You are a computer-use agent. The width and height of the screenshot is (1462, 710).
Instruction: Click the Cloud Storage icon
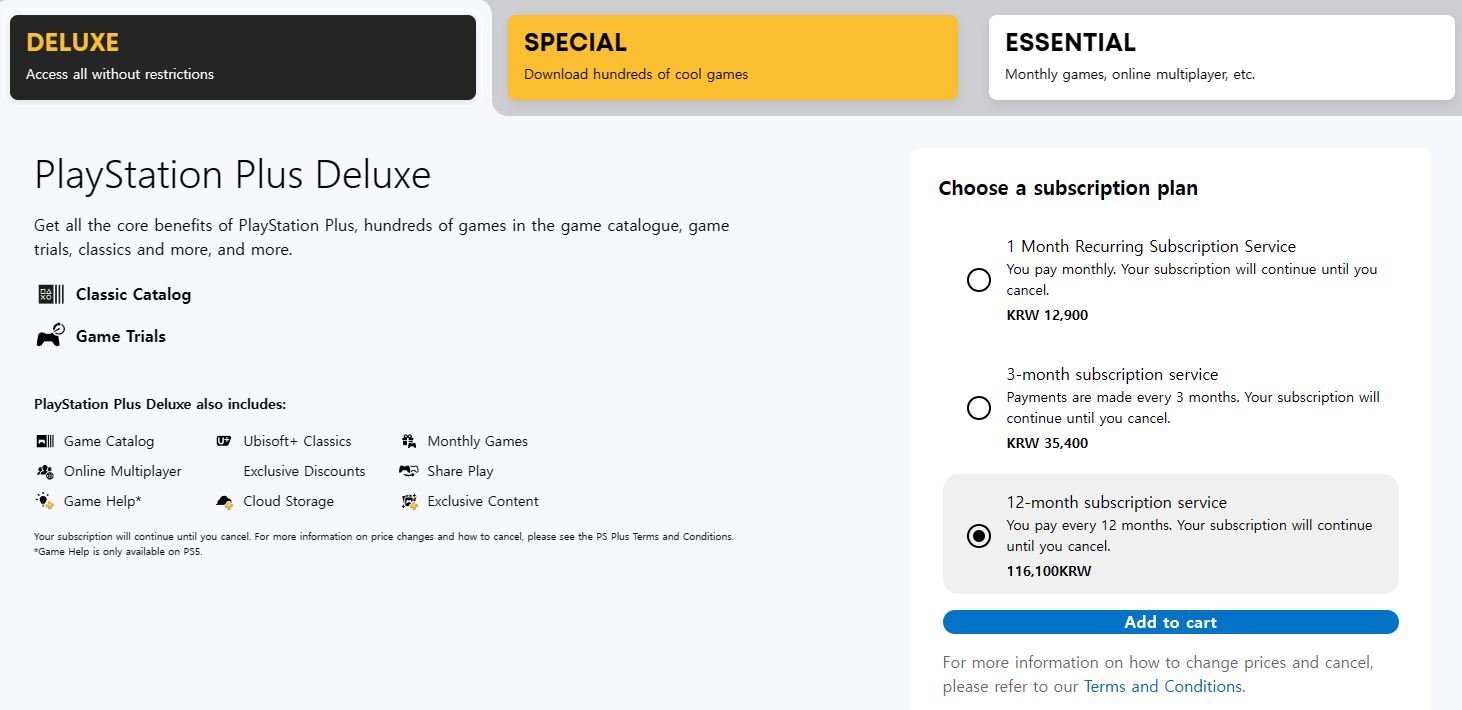point(224,501)
